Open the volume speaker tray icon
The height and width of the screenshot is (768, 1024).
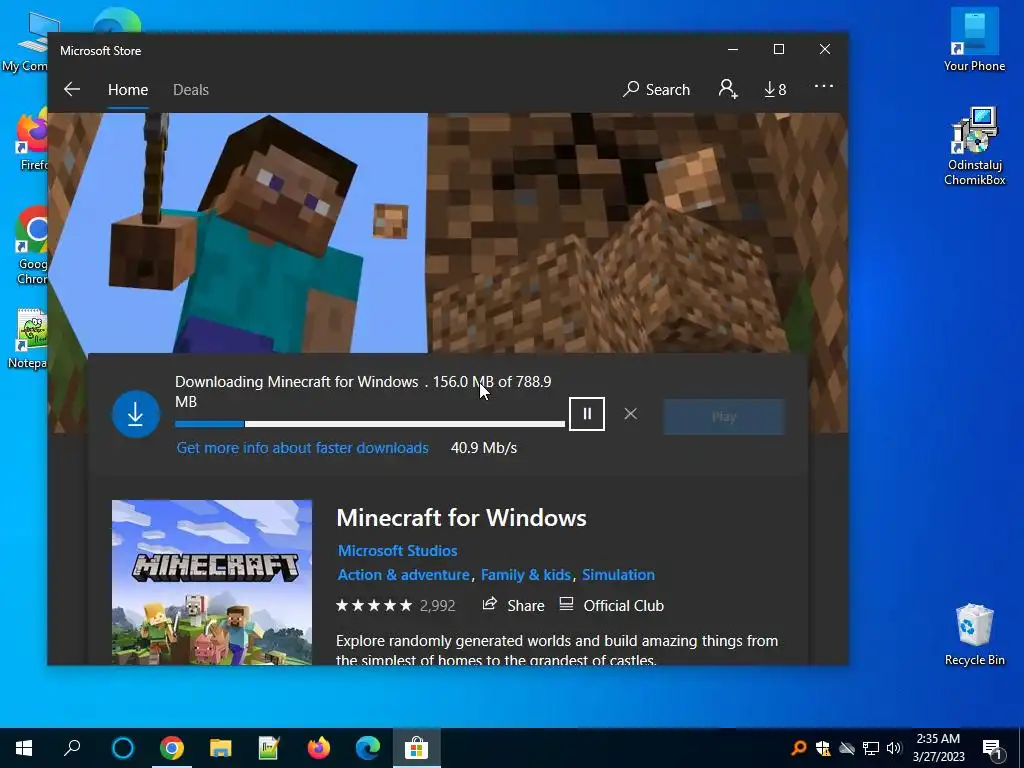click(894, 748)
